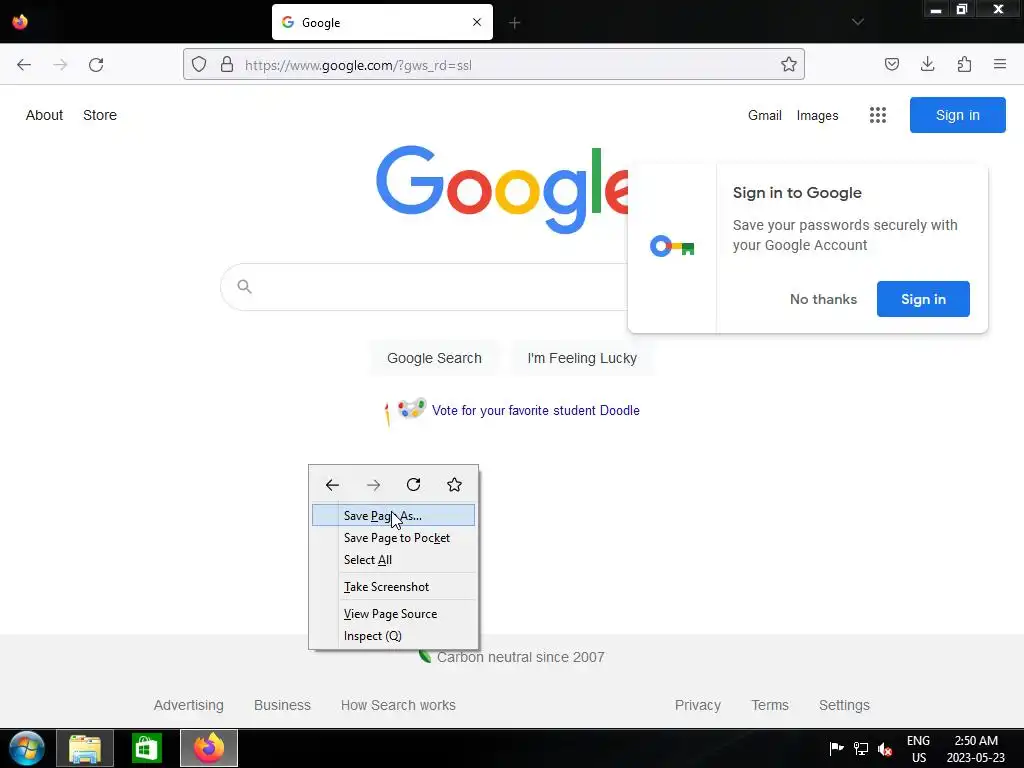Choose Save Page As... menu entry
Screen dimensions: 1024x768
(x=393, y=515)
